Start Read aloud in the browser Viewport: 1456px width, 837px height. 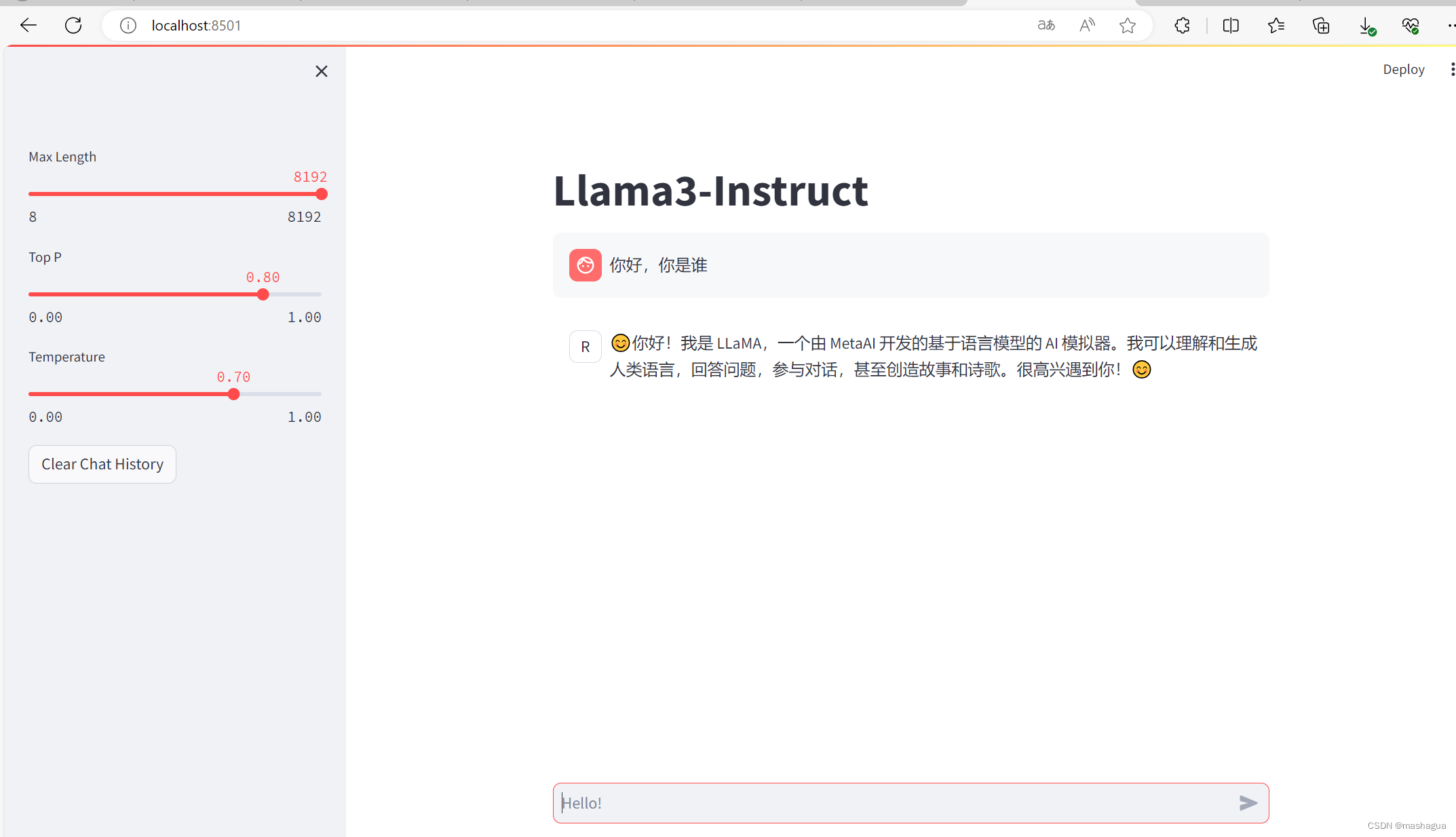(x=1086, y=25)
